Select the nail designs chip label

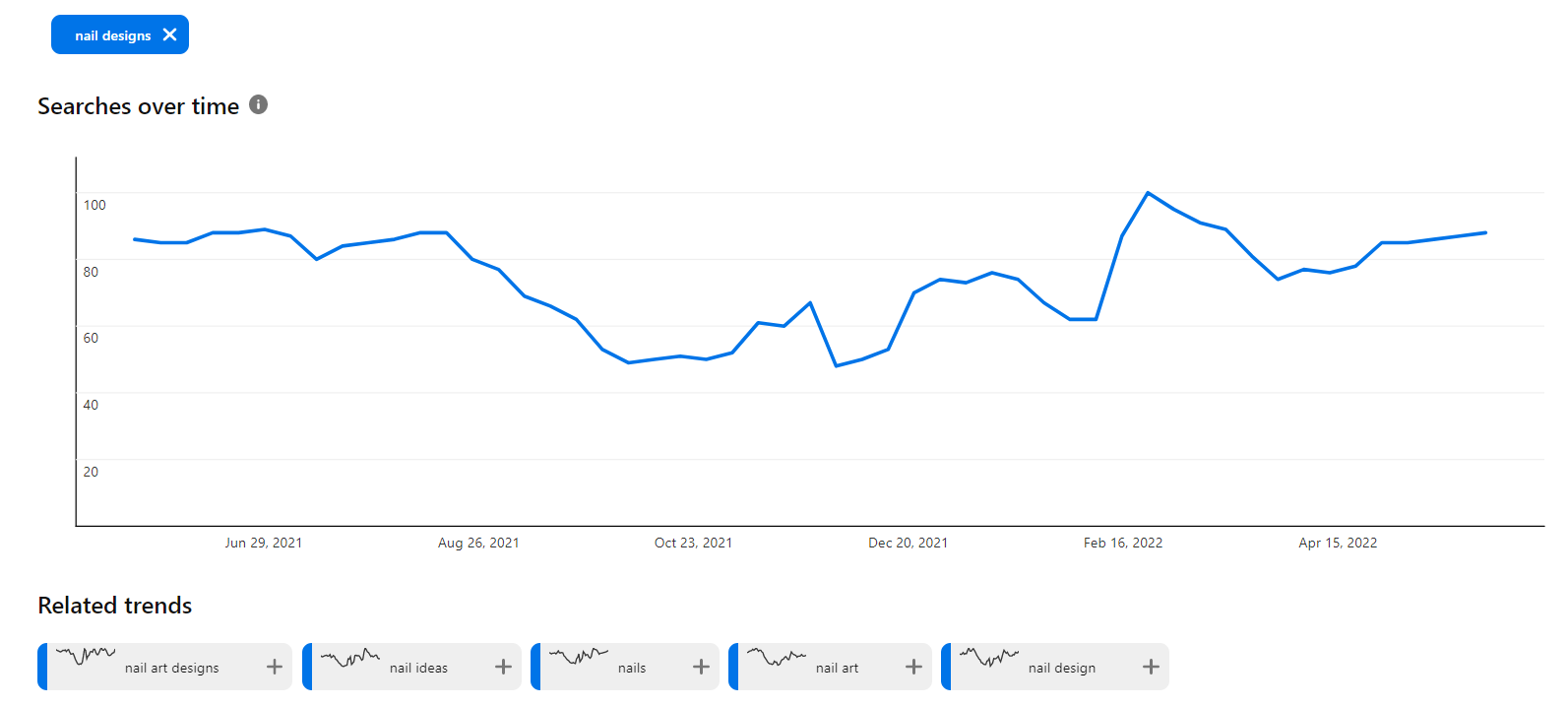[x=112, y=35]
